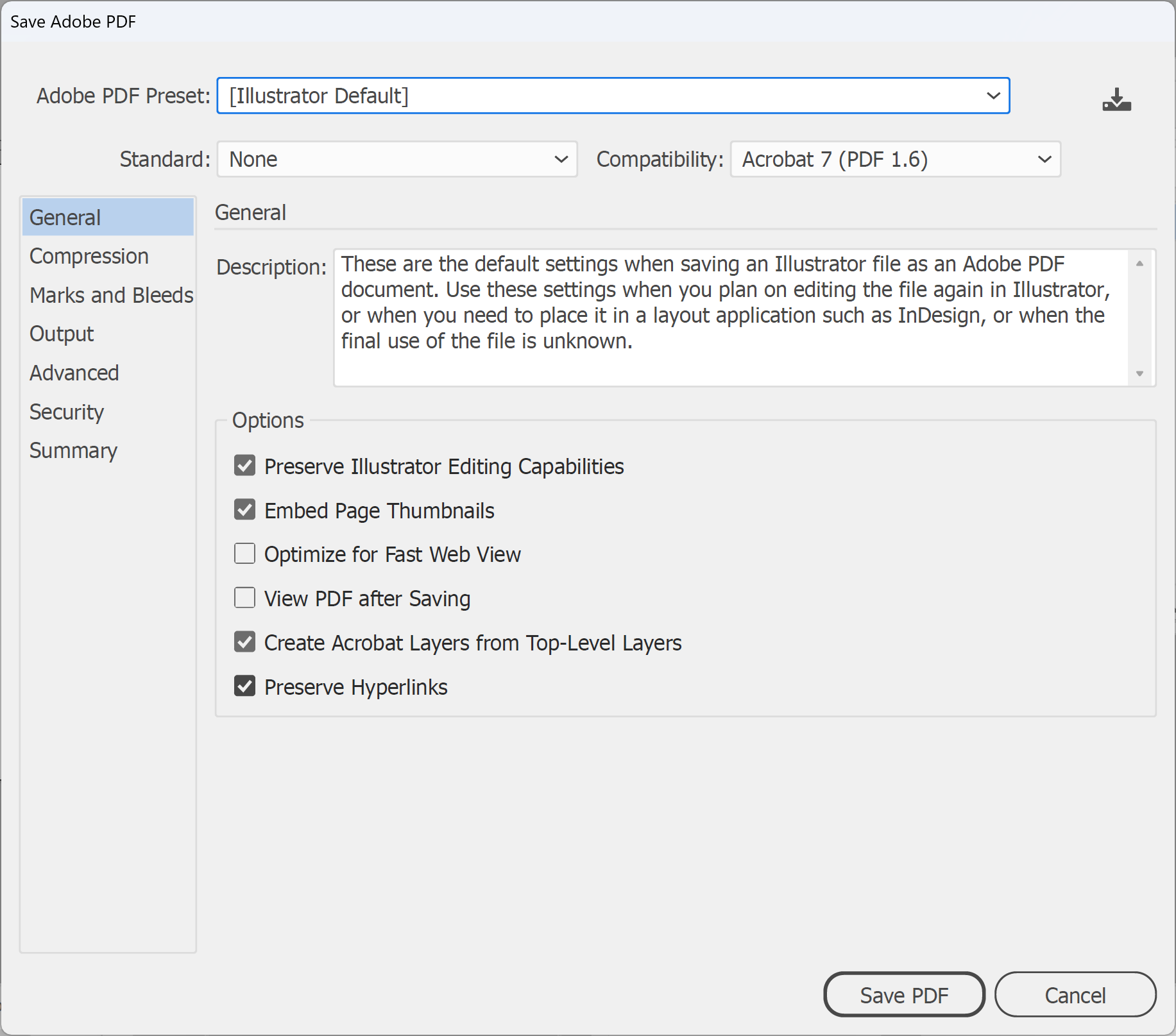
Task: Open the Advanced category
Action: [x=108, y=373]
